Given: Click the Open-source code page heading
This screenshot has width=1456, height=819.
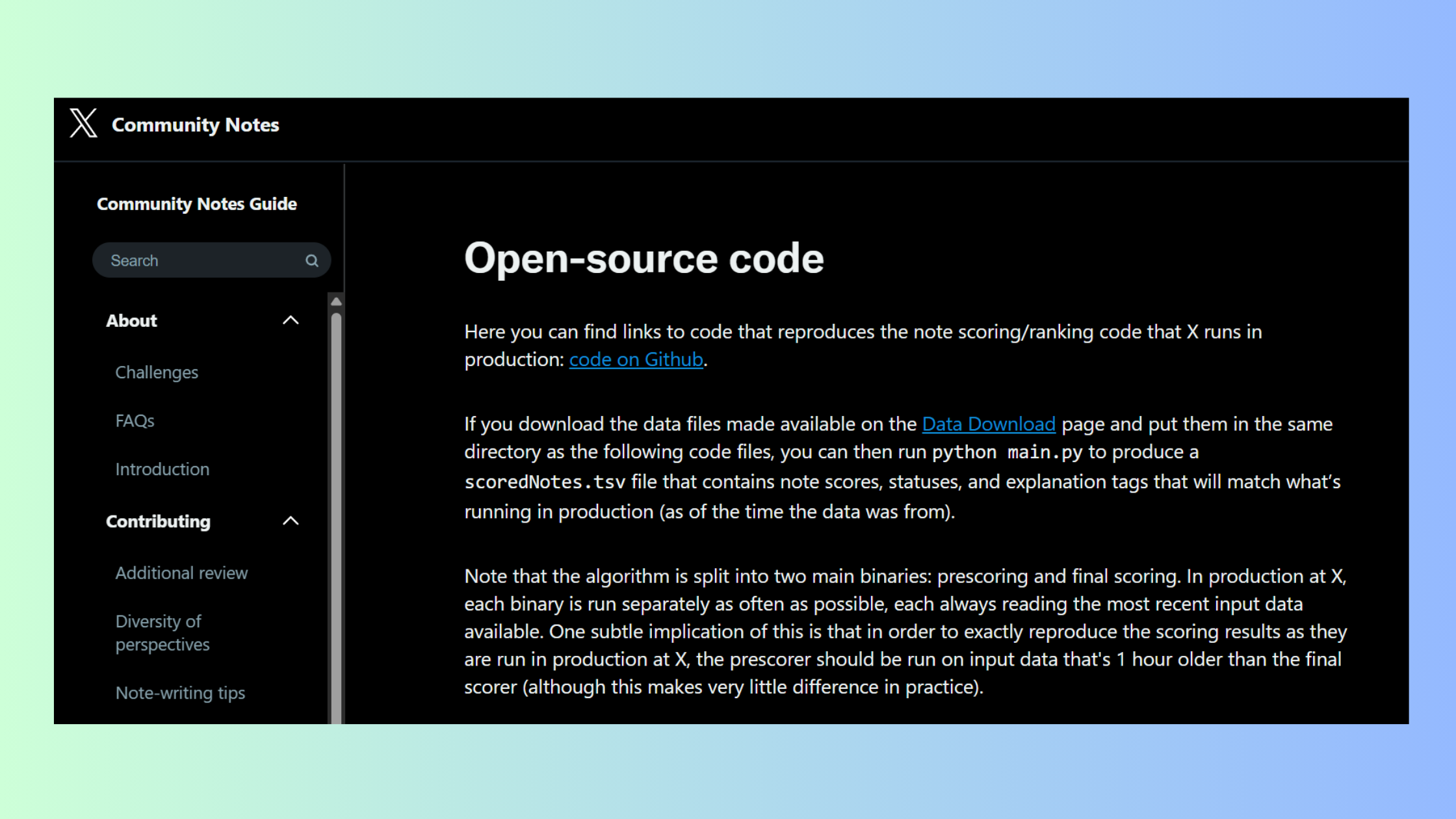Looking at the screenshot, I should (644, 259).
